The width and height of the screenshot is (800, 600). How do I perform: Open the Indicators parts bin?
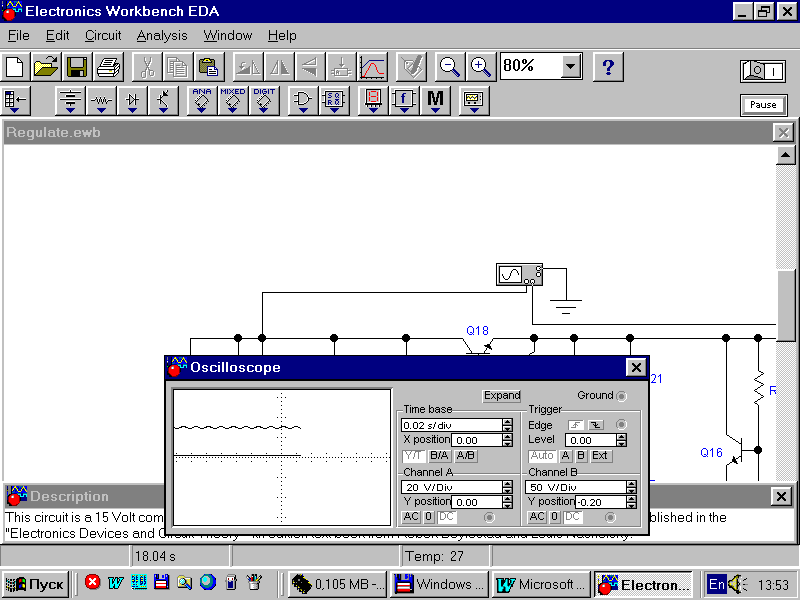pos(373,101)
